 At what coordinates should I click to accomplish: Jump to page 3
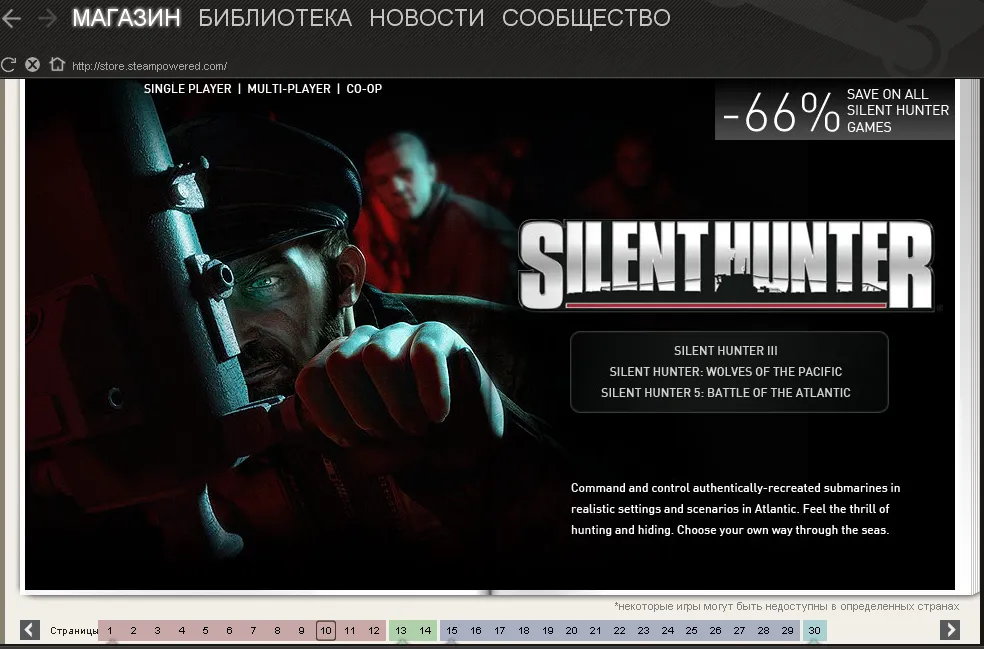pyautogui.click(x=158, y=630)
